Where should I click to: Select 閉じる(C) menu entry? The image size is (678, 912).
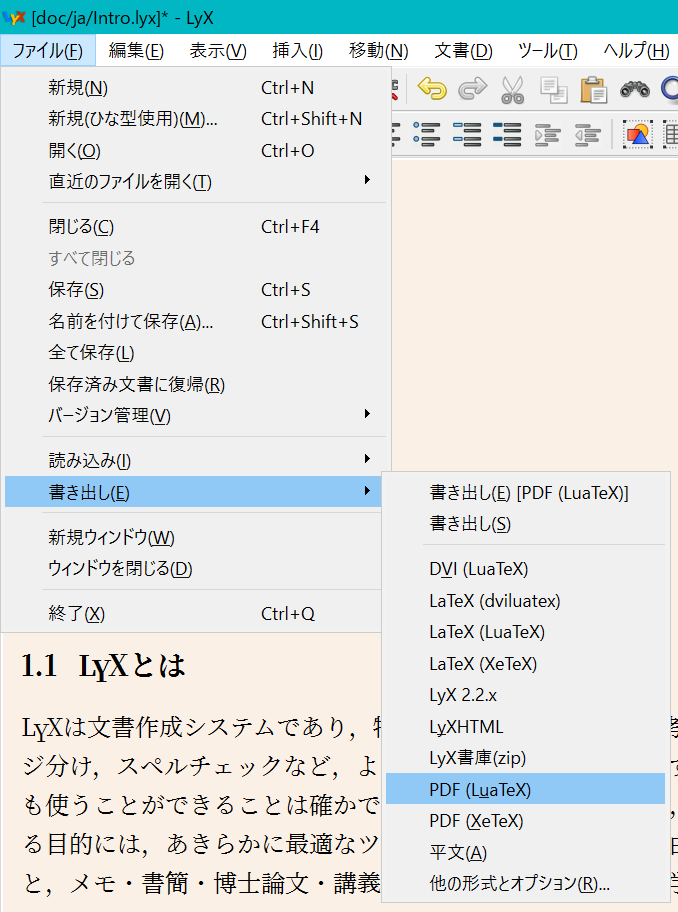196,227
